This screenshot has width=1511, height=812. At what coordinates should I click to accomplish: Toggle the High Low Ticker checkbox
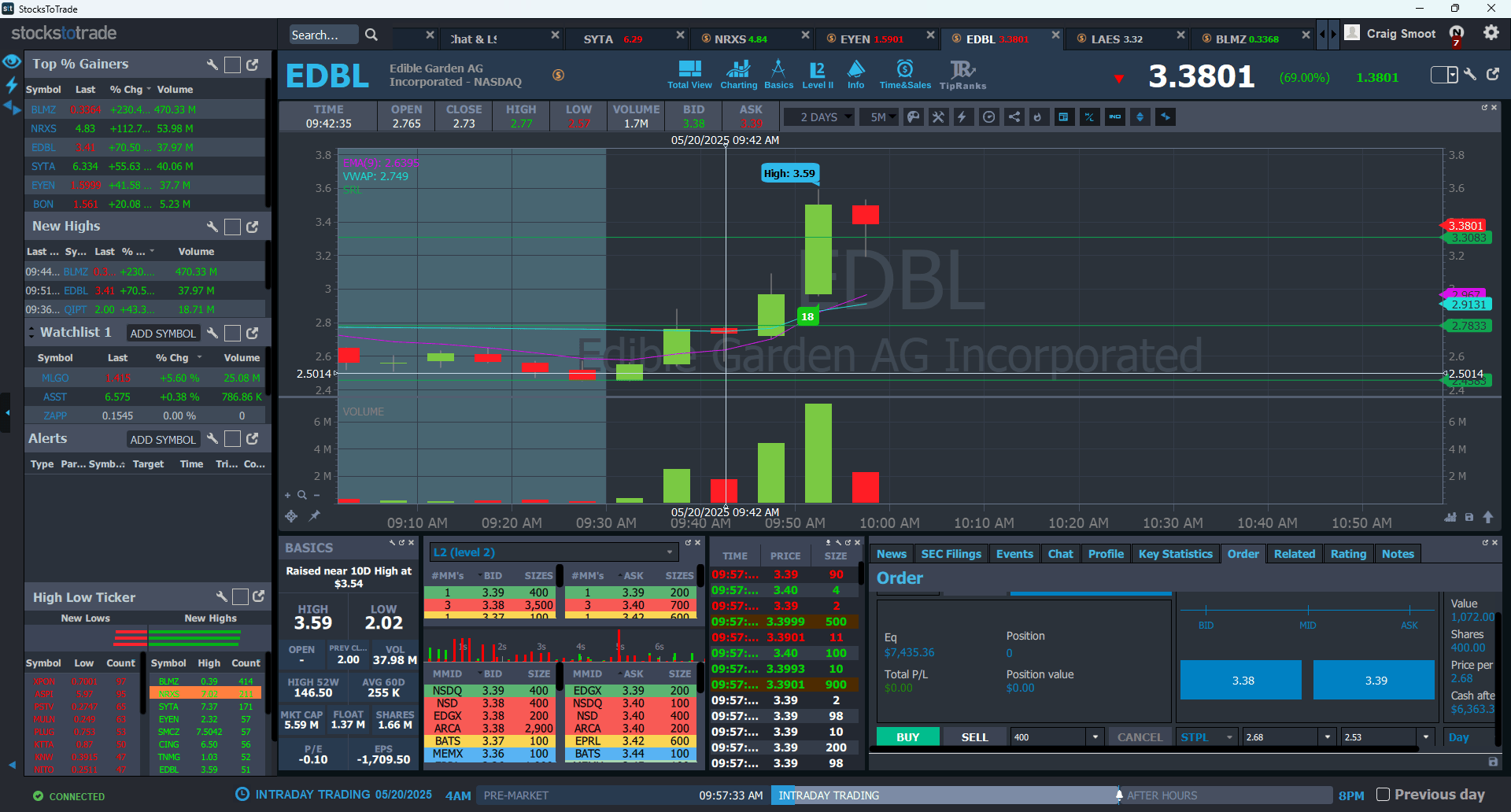click(x=240, y=597)
